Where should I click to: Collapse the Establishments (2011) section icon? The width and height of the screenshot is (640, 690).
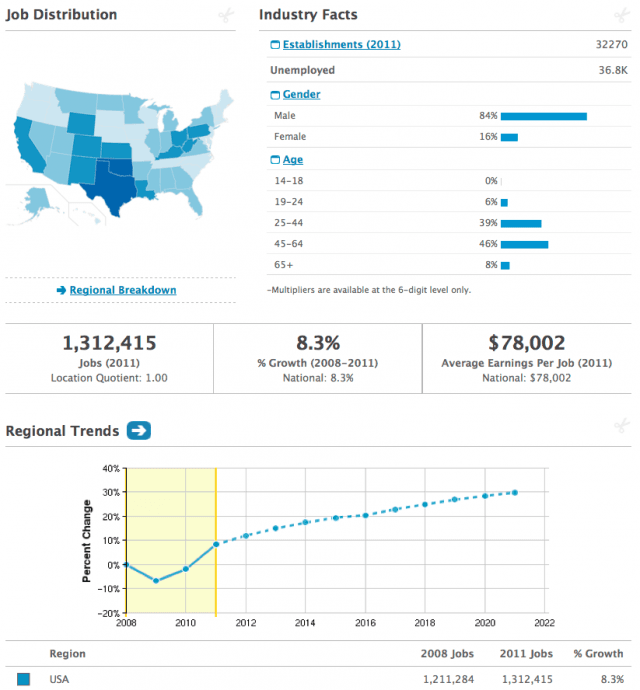point(275,45)
